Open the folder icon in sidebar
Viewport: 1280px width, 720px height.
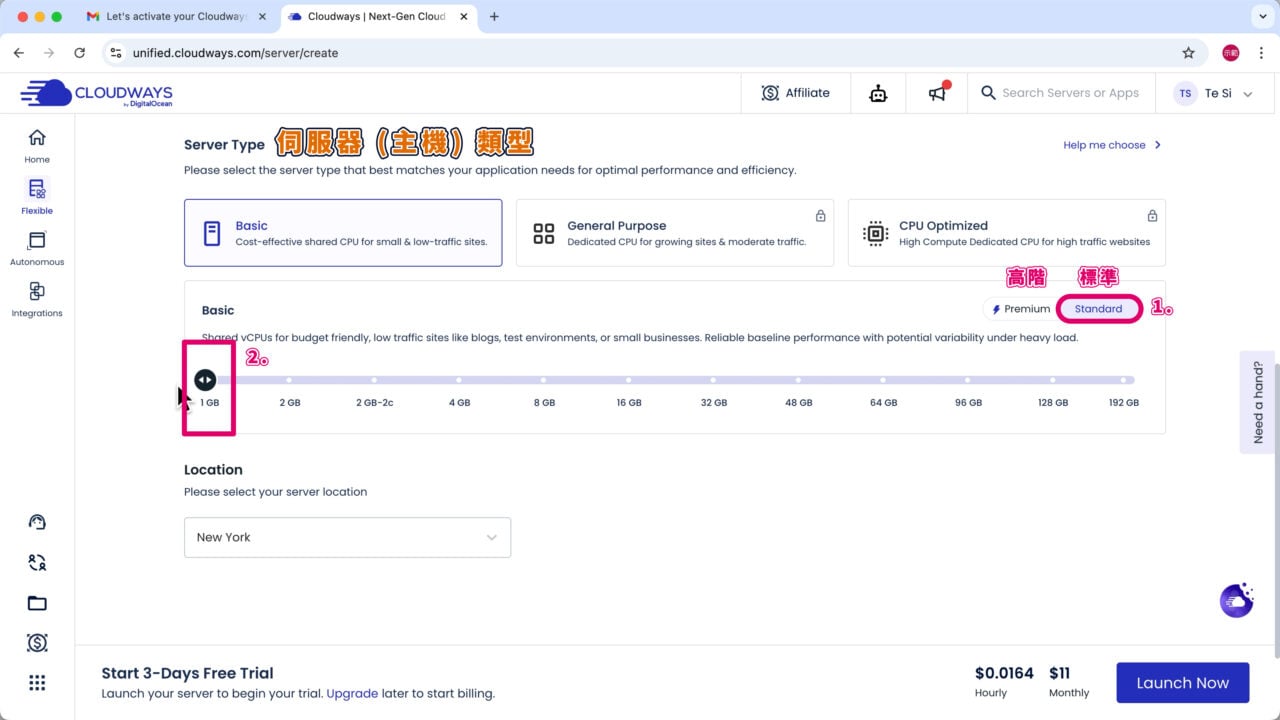coord(37,603)
